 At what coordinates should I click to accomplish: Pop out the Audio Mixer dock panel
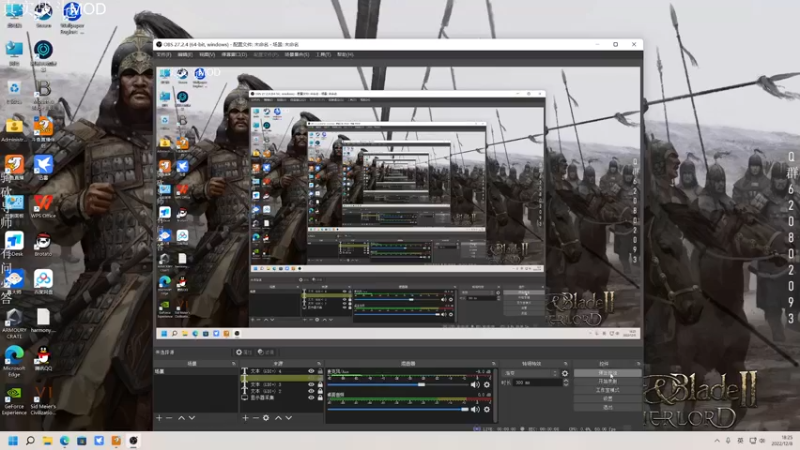(x=493, y=364)
